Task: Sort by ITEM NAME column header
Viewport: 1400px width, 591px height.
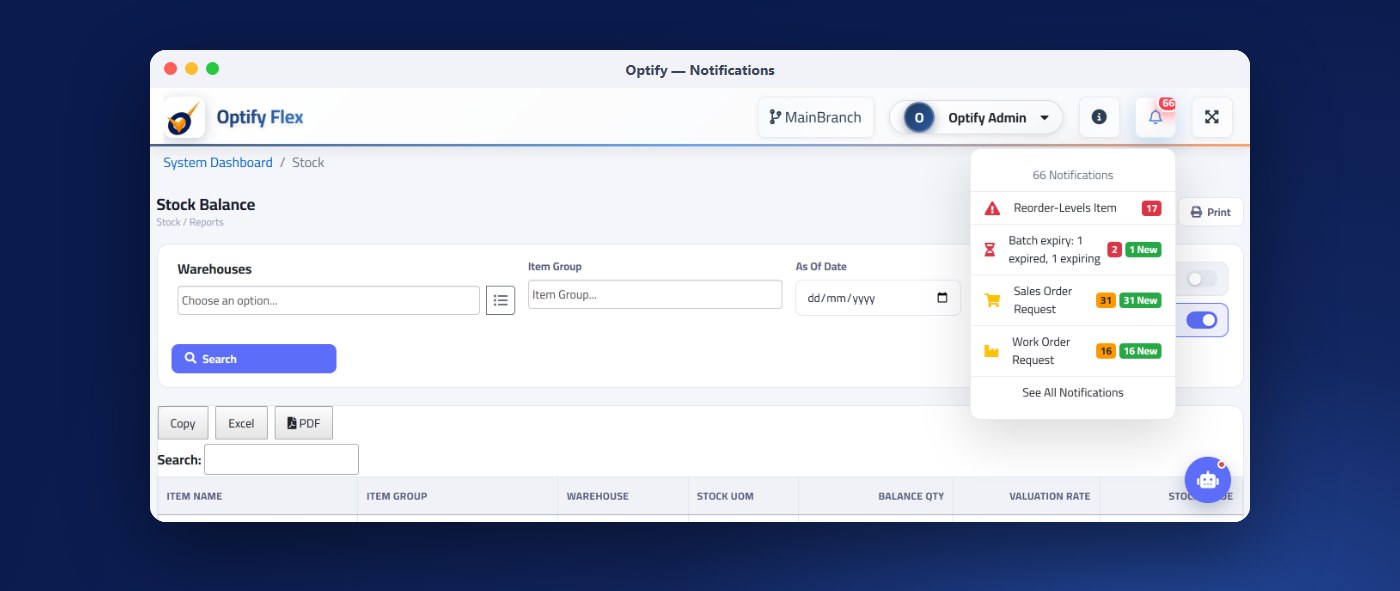Action: pos(257,497)
